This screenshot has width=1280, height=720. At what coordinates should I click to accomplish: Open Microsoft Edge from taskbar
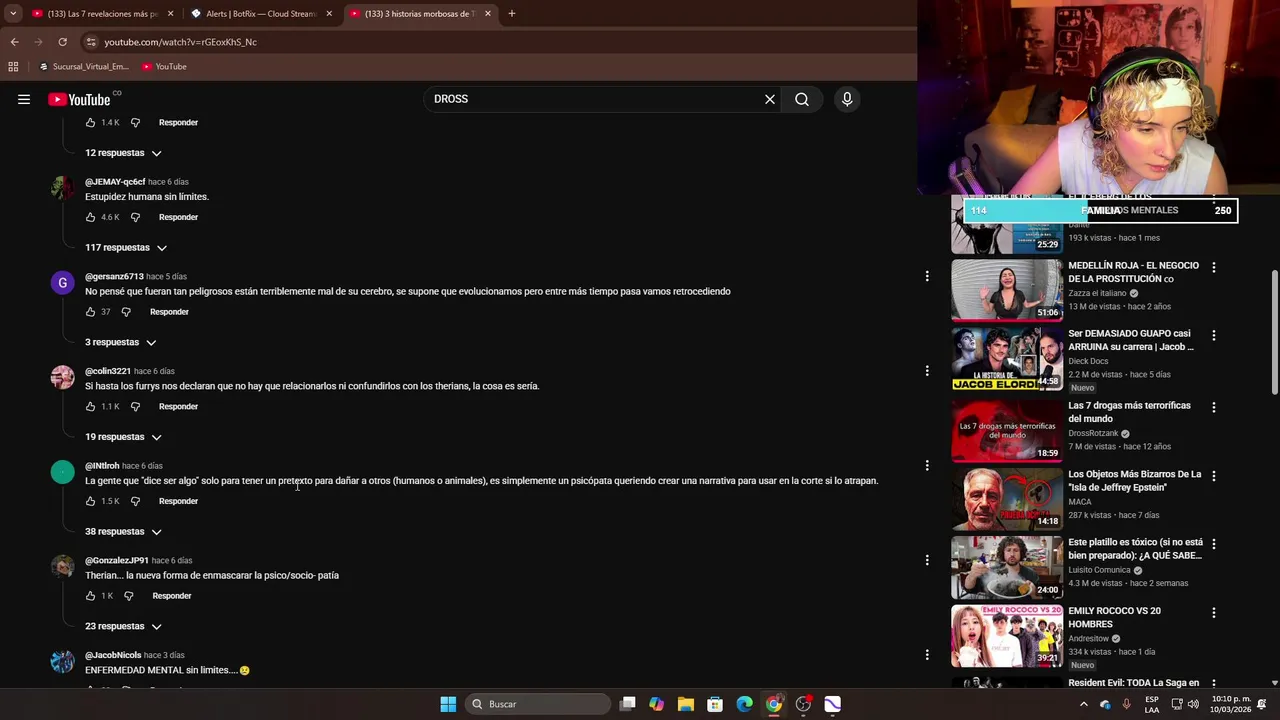744,704
